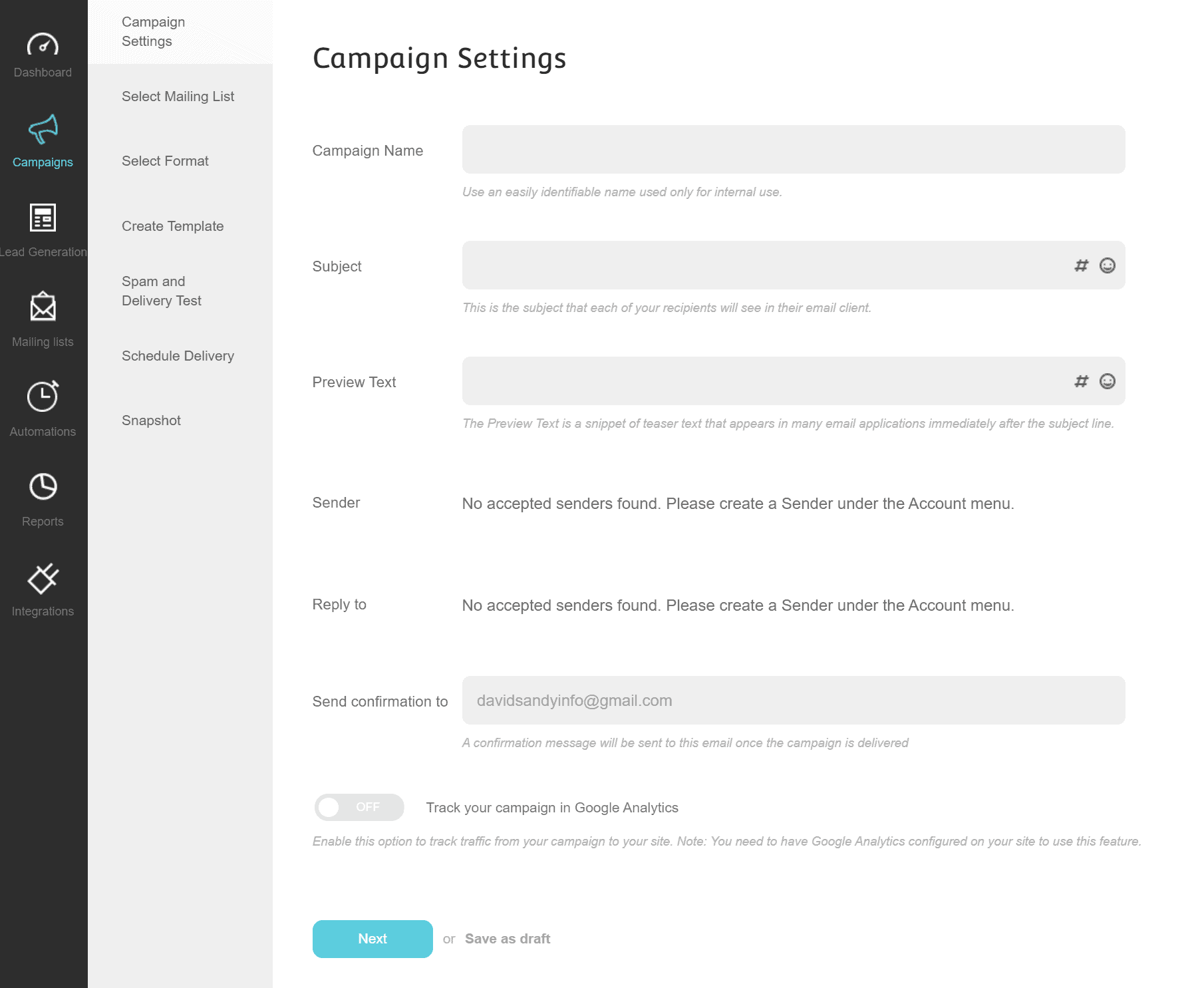Open Automations clock icon

pos(43,397)
